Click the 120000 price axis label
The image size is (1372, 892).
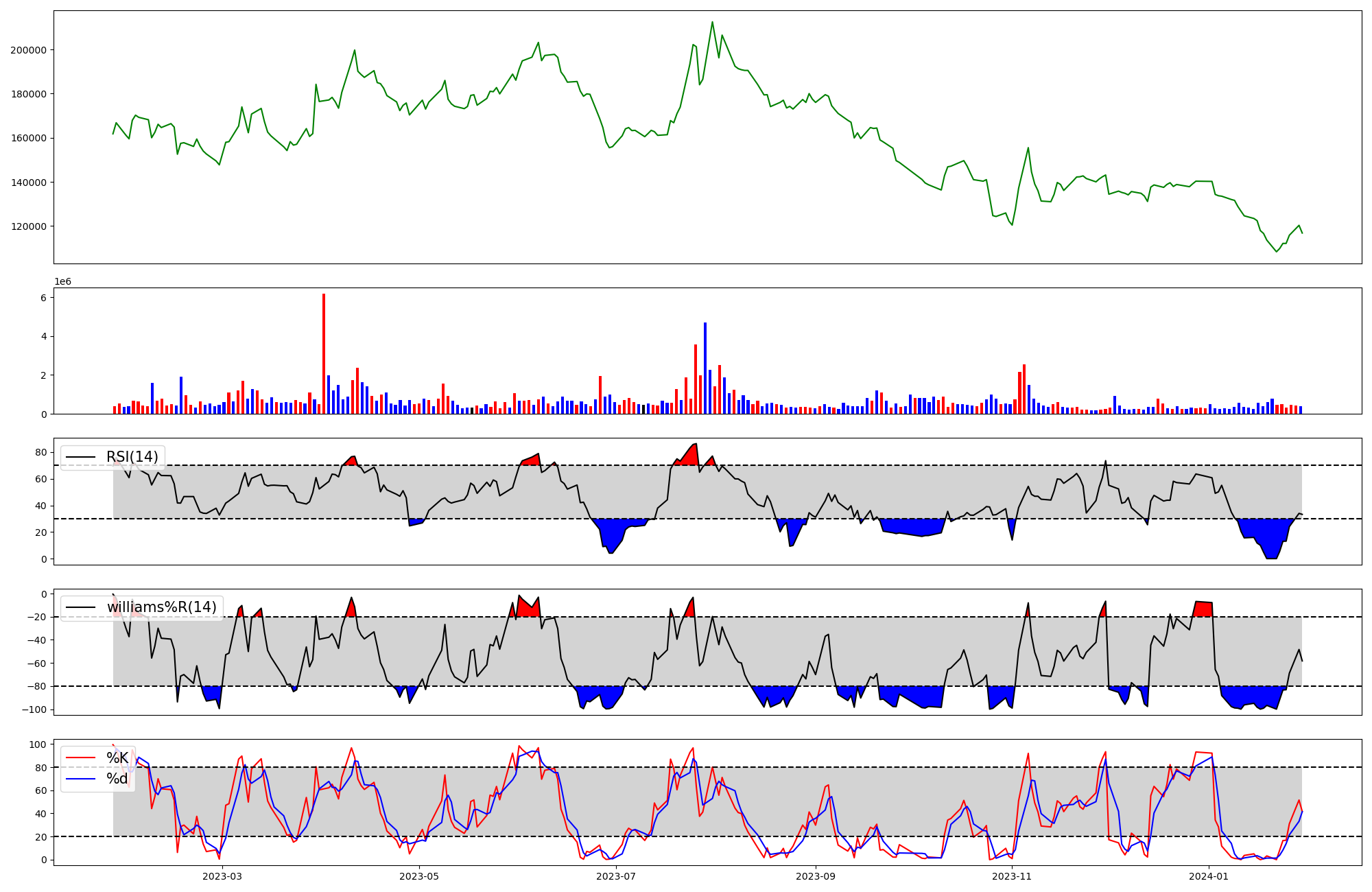pyautogui.click(x=29, y=226)
